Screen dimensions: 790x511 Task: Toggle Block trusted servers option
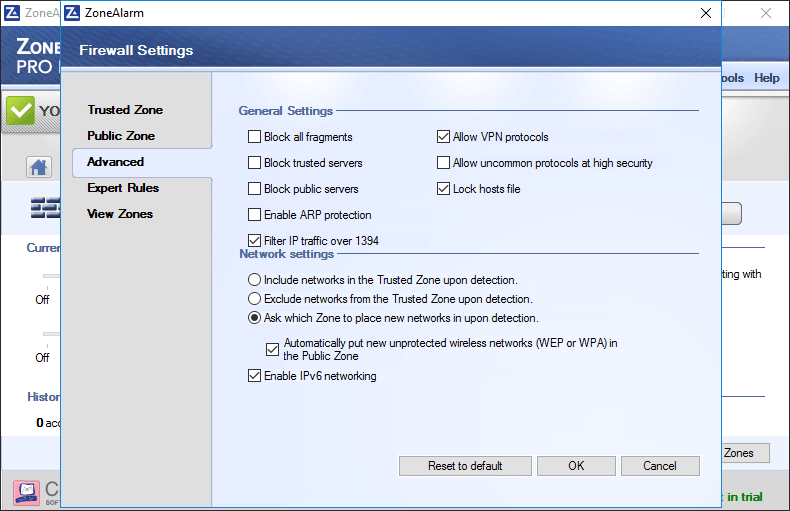[254, 163]
